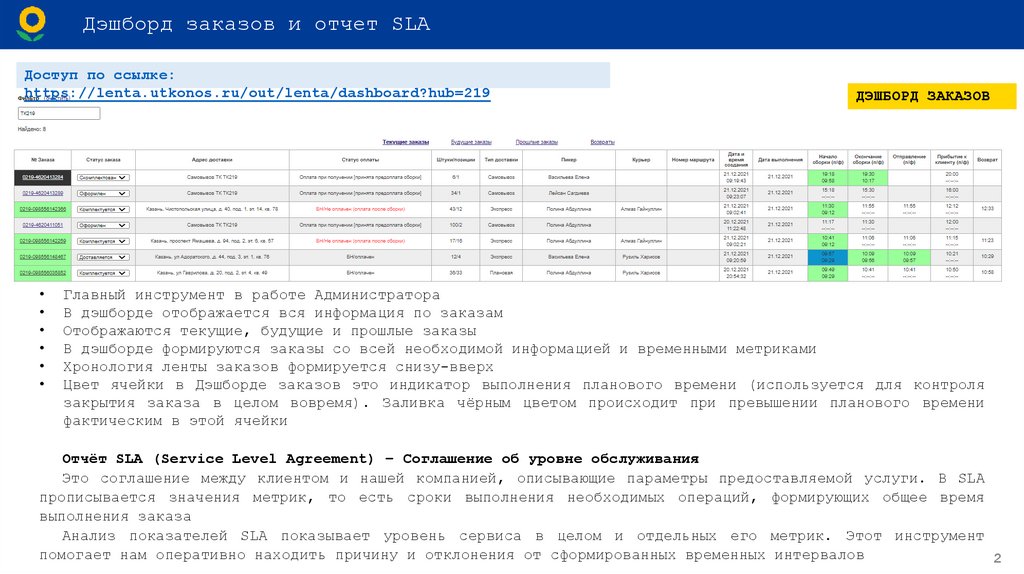
Task: Go to the Прошлые заказы tab
Action: [537, 142]
